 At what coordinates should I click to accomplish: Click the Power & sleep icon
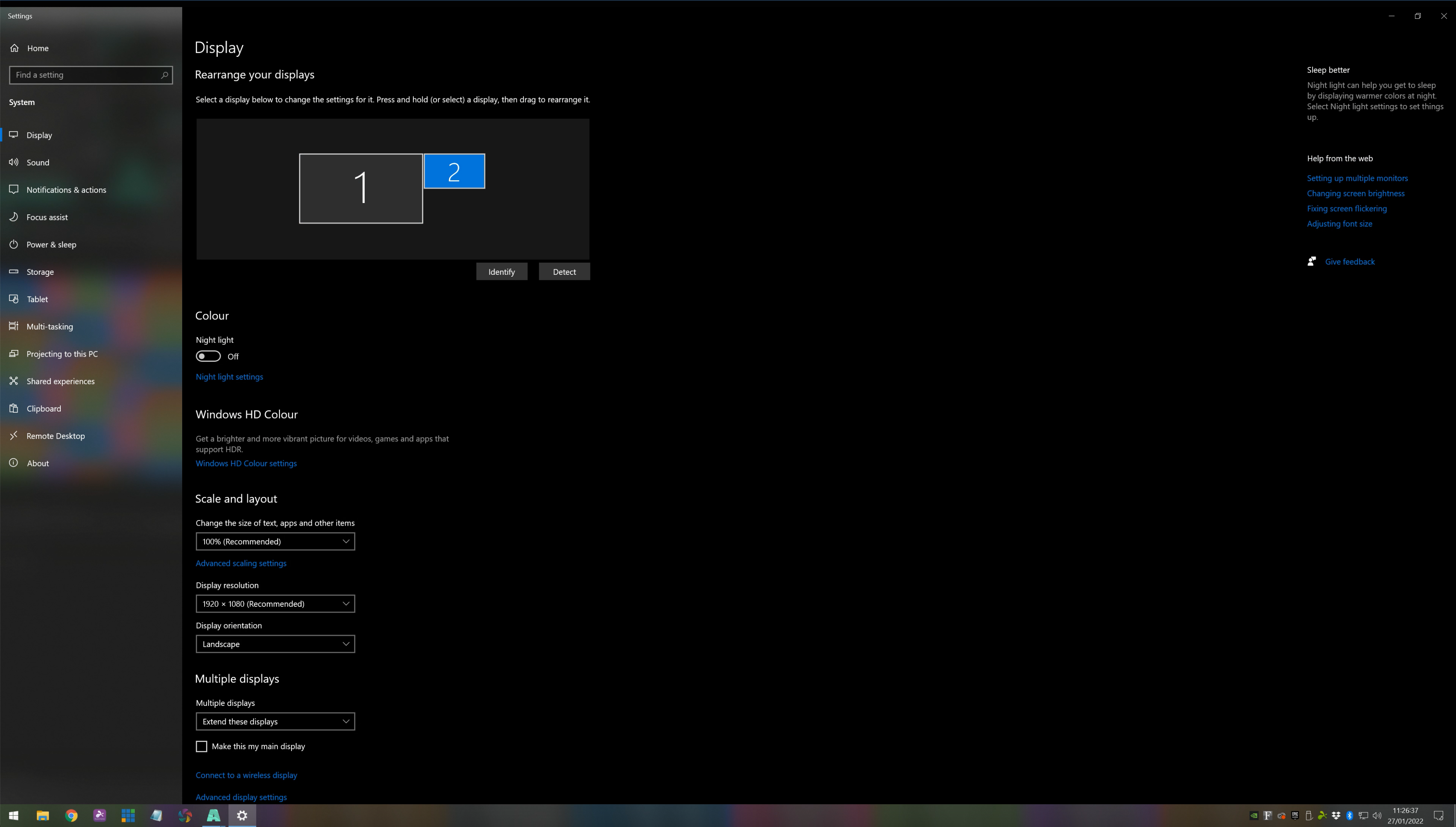14,244
